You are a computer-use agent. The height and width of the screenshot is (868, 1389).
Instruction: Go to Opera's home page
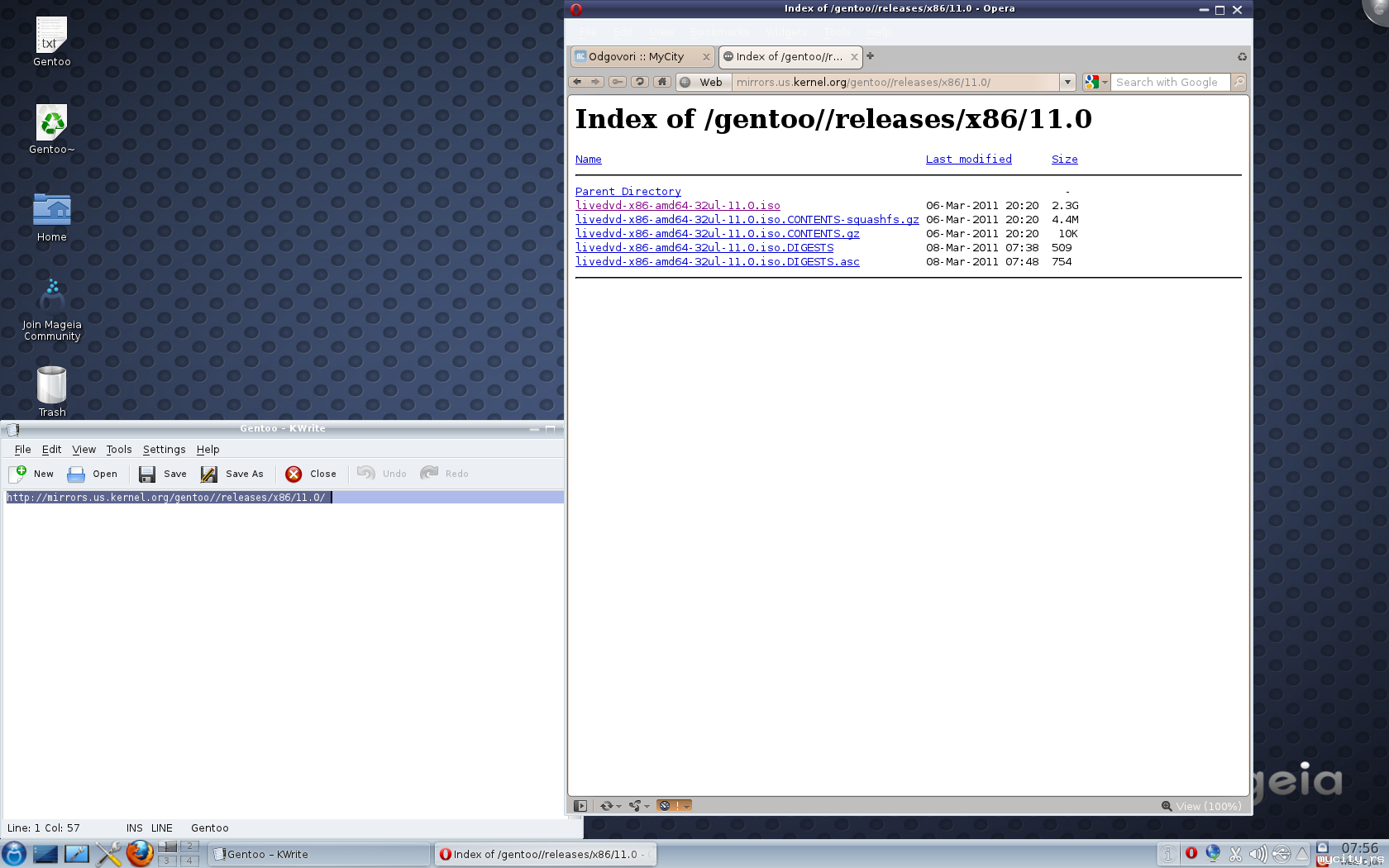click(662, 82)
